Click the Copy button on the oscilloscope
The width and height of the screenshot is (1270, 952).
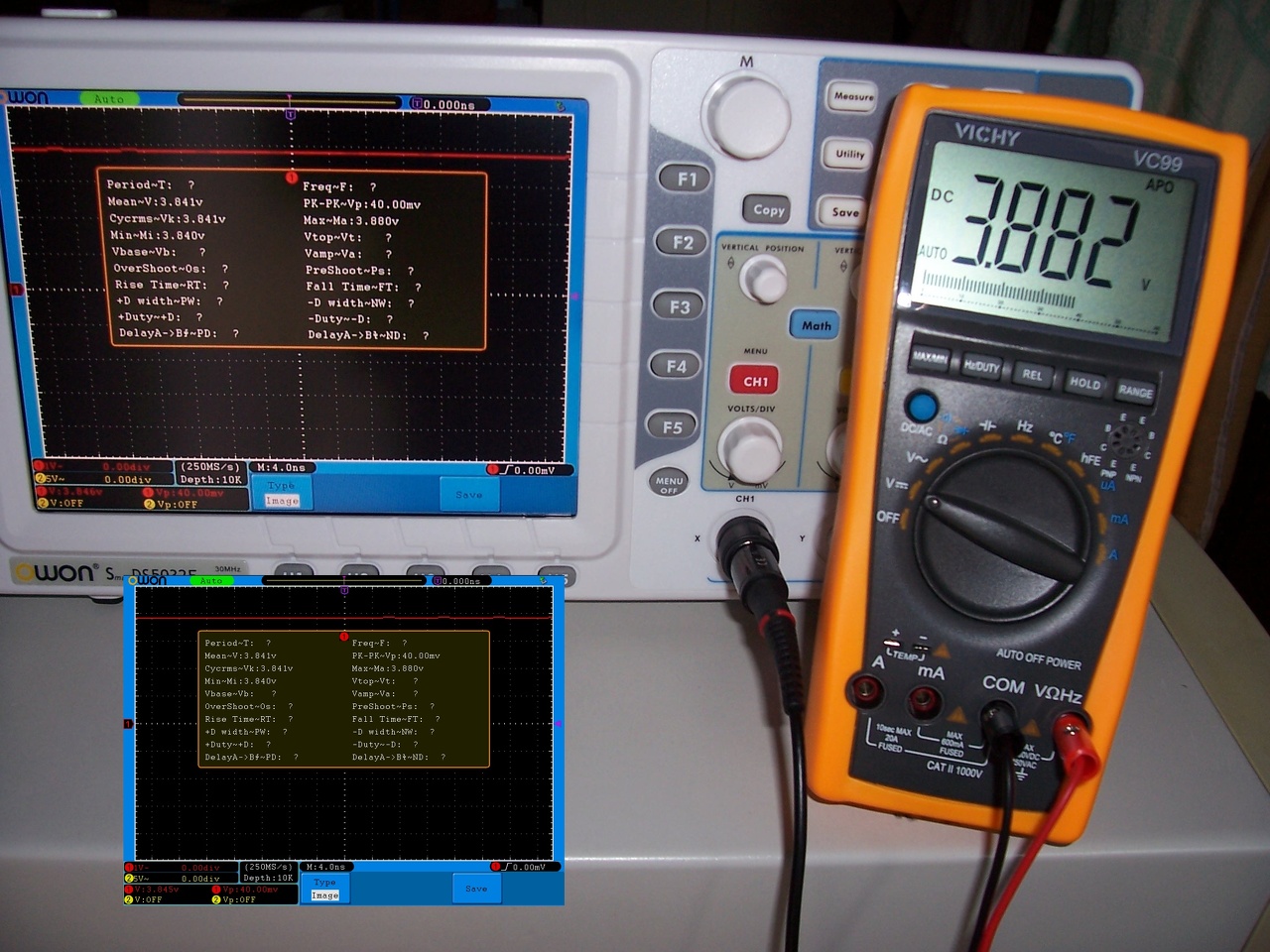(x=768, y=209)
